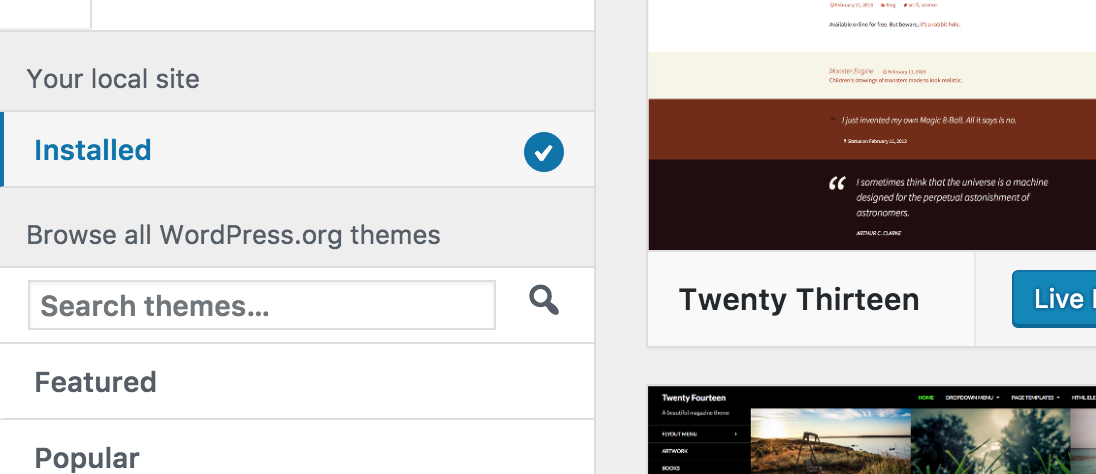Select the Installed themes filter
Image resolution: width=1096 pixels, height=474 pixels.
[297, 150]
